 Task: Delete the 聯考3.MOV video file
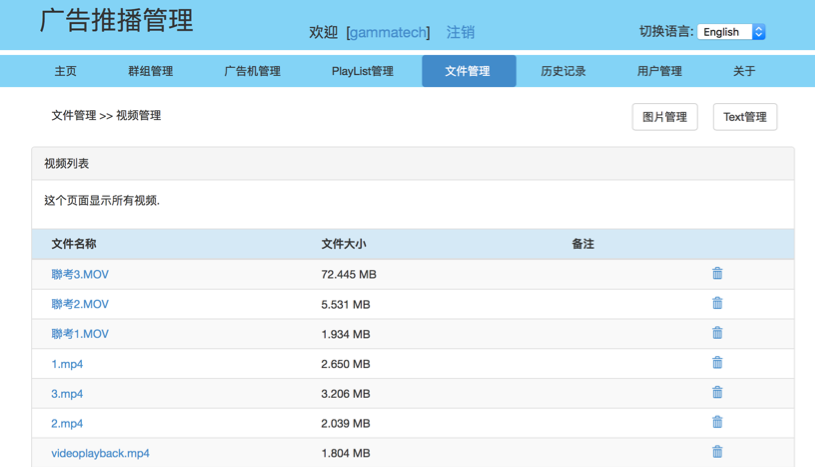coord(717,274)
